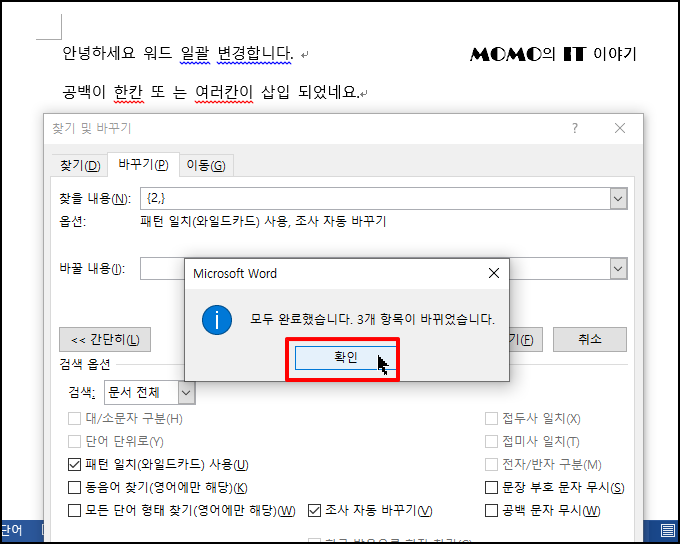
Task: Click the blue information icon in the message
Action: click(217, 320)
